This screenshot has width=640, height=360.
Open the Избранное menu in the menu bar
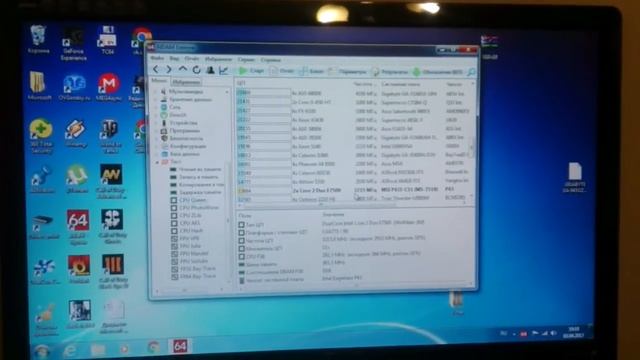[x=218, y=59]
